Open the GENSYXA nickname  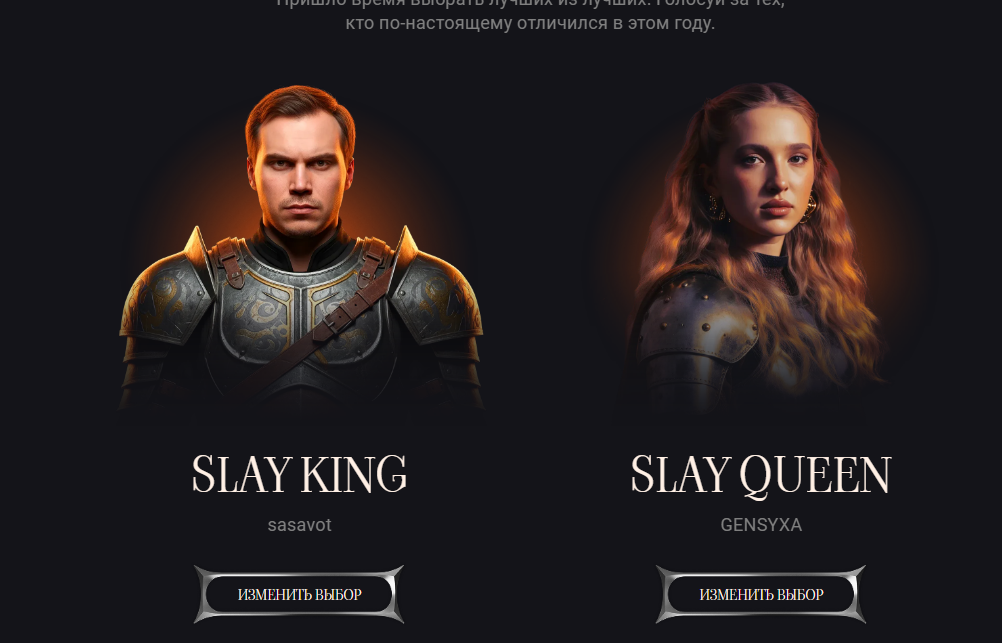point(761,525)
